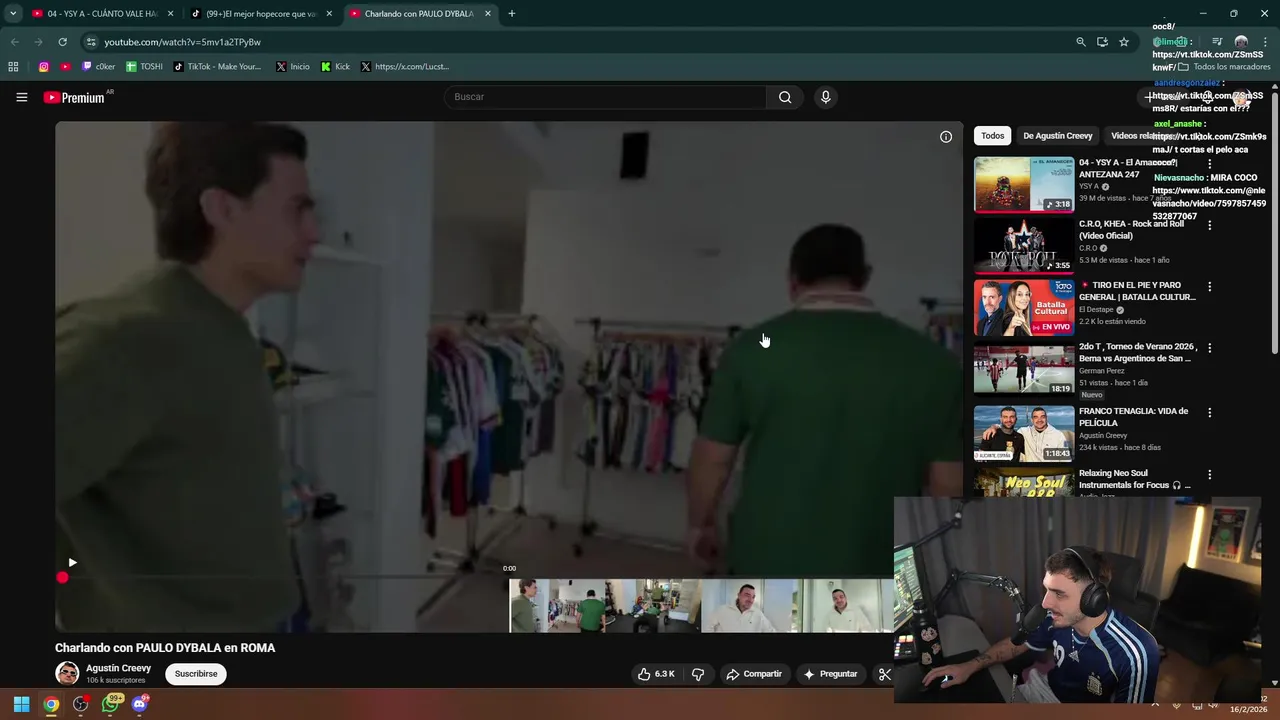
Task: Install app icon in address bar
Action: click(1102, 42)
